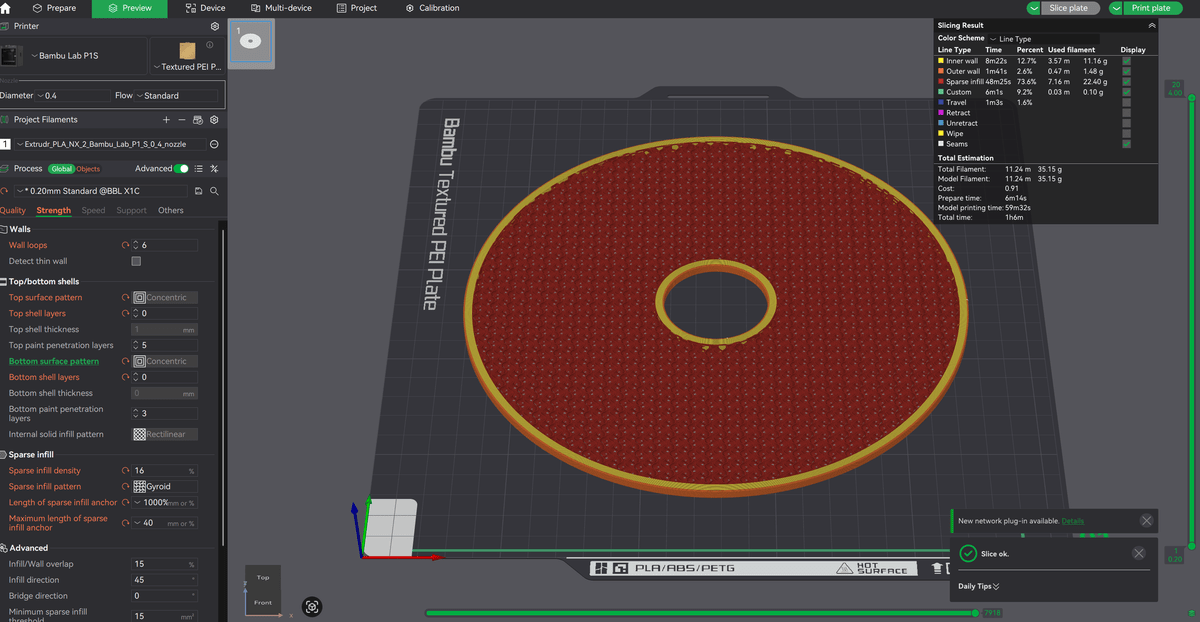The height and width of the screenshot is (622, 1200).
Task: Enable Detect thin wall checkbox
Action: click(136, 261)
